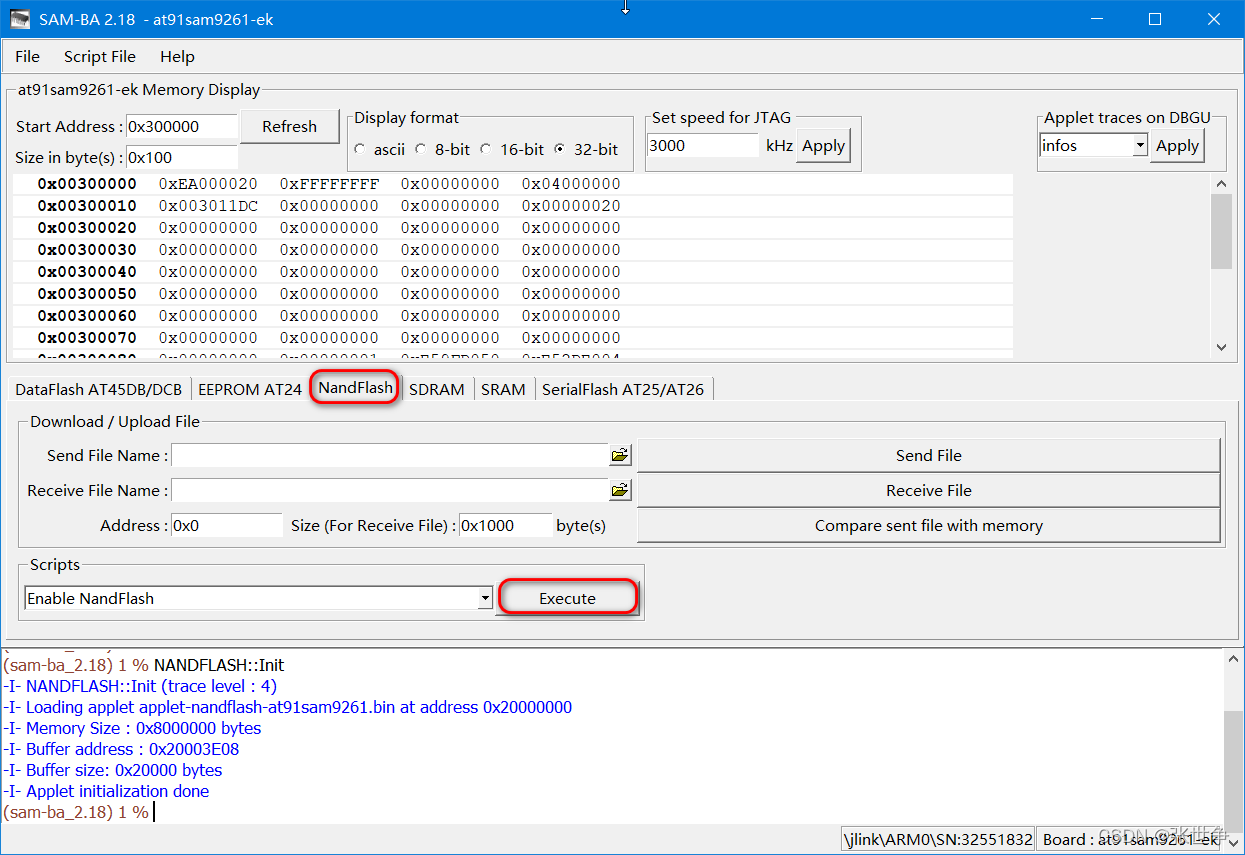Click value 0xEA000020 in memory display
This screenshot has width=1245, height=855.
(208, 184)
